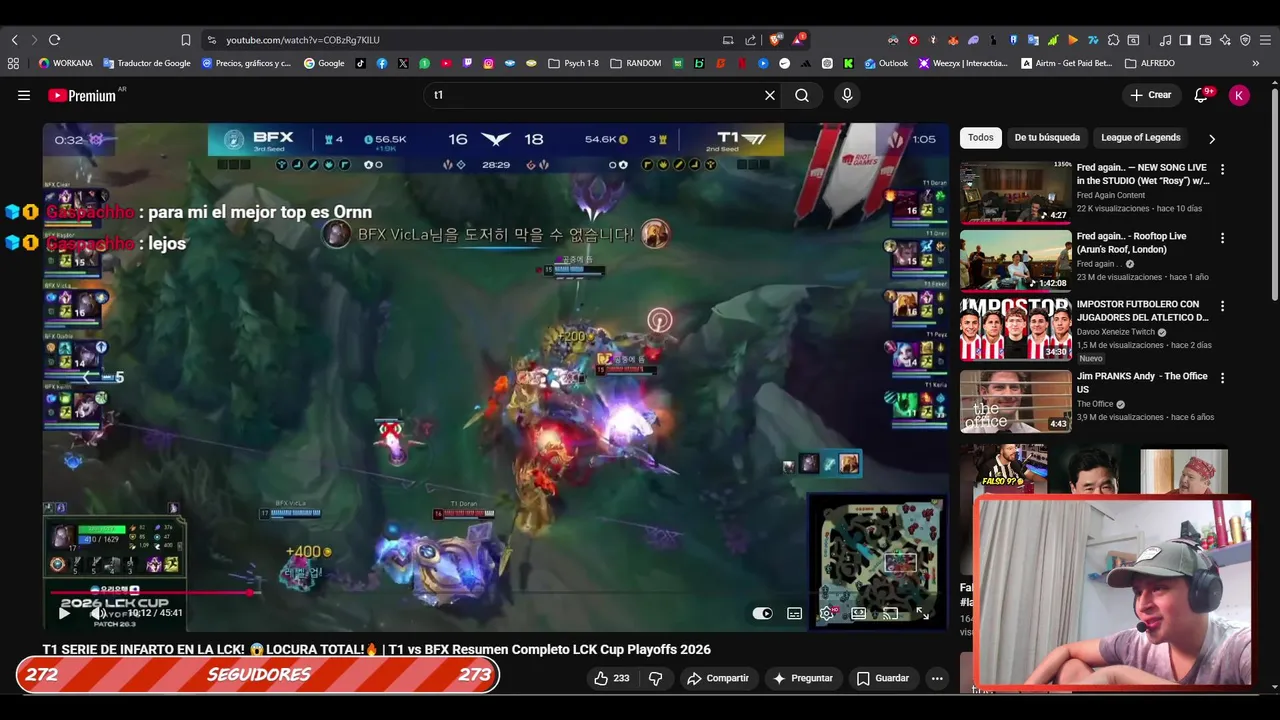Expand the Psych 1-8 bookmarks folder
The width and height of the screenshot is (1280, 720).
(x=573, y=63)
